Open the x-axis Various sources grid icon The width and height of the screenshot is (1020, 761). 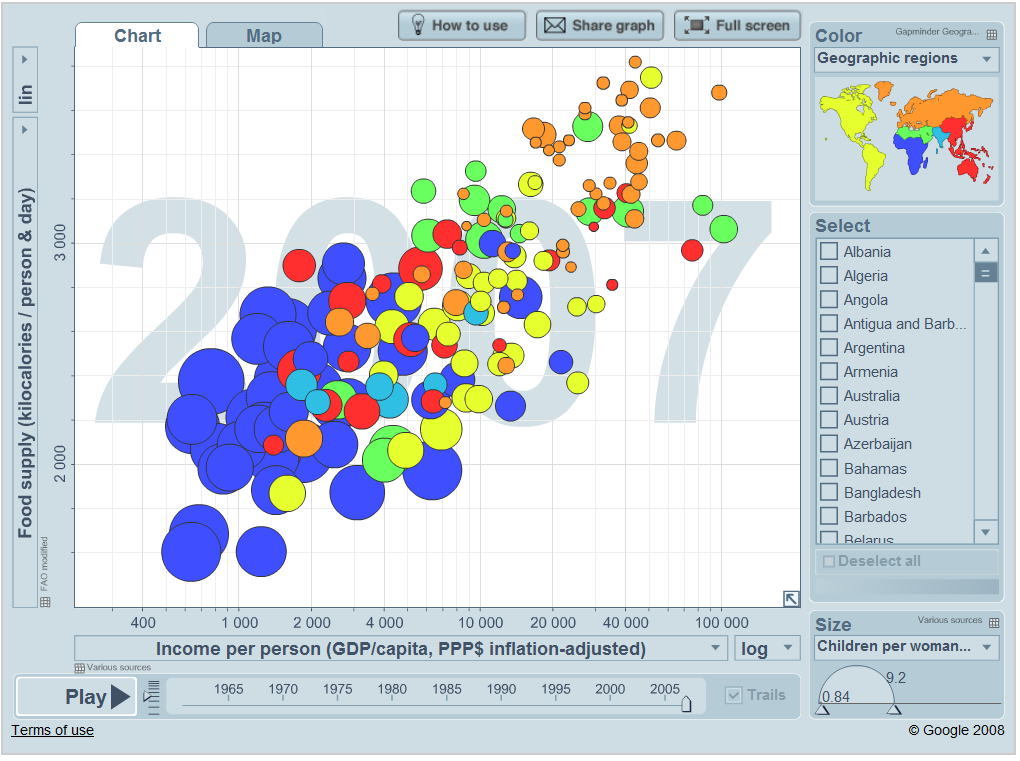[x=80, y=668]
